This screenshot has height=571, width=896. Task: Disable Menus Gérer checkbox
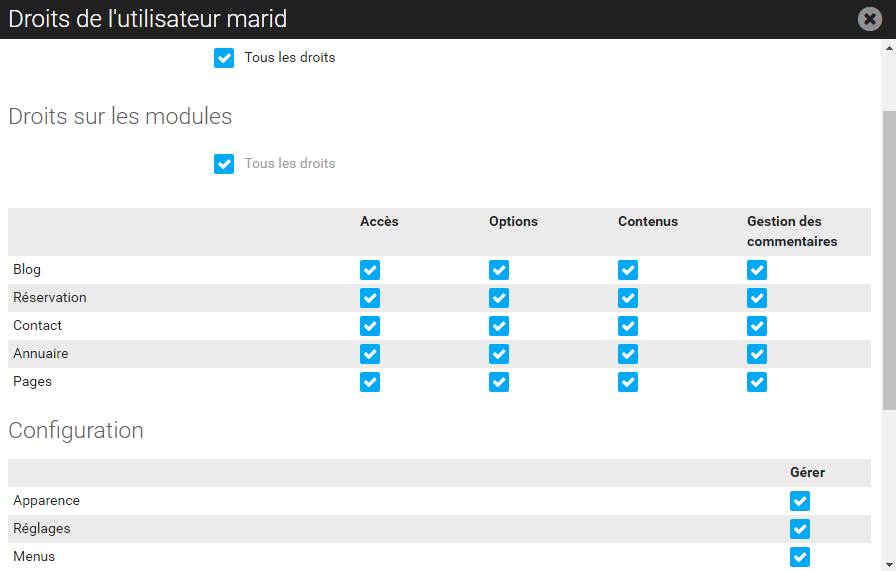click(800, 557)
